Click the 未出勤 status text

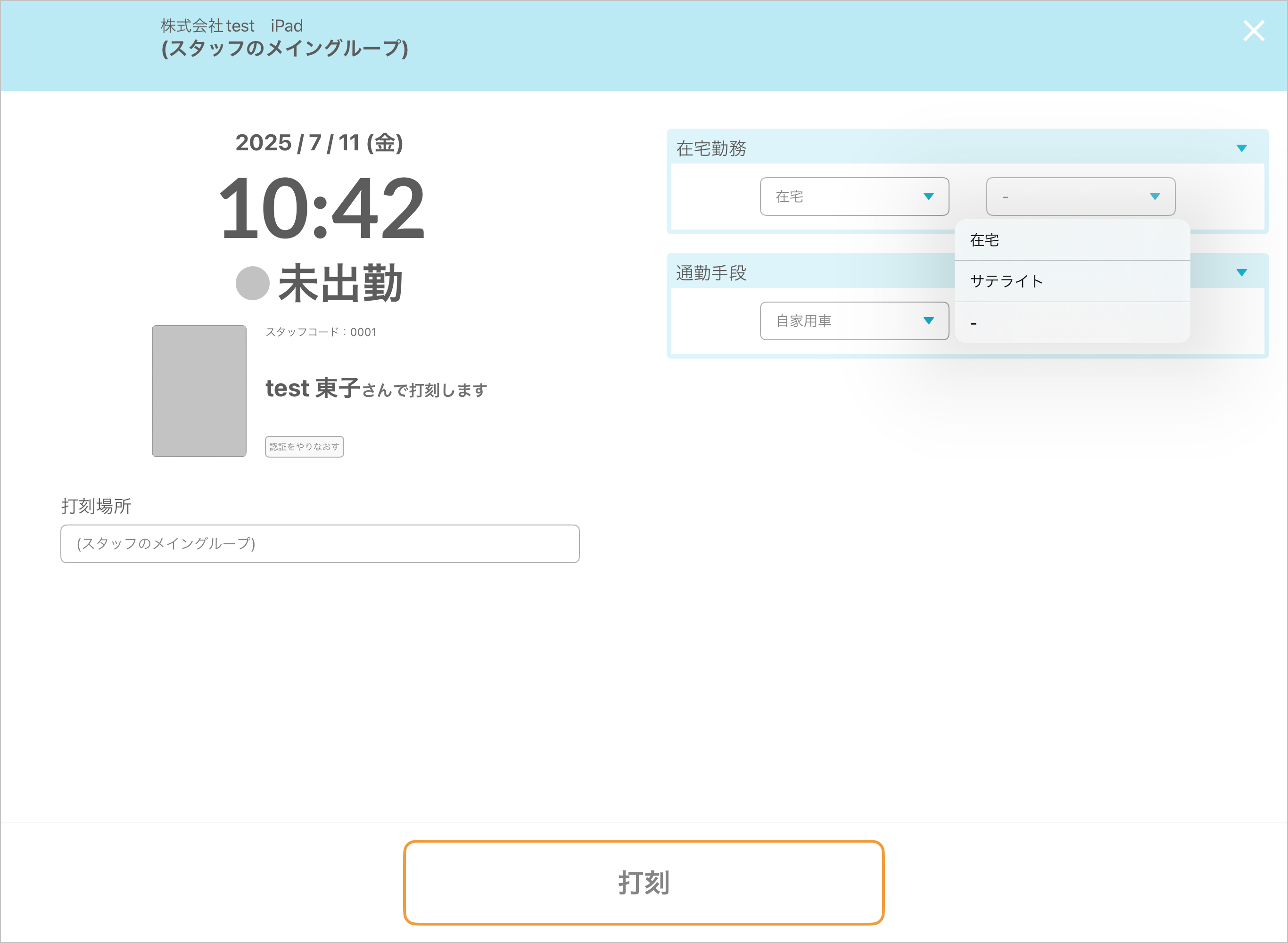[340, 283]
